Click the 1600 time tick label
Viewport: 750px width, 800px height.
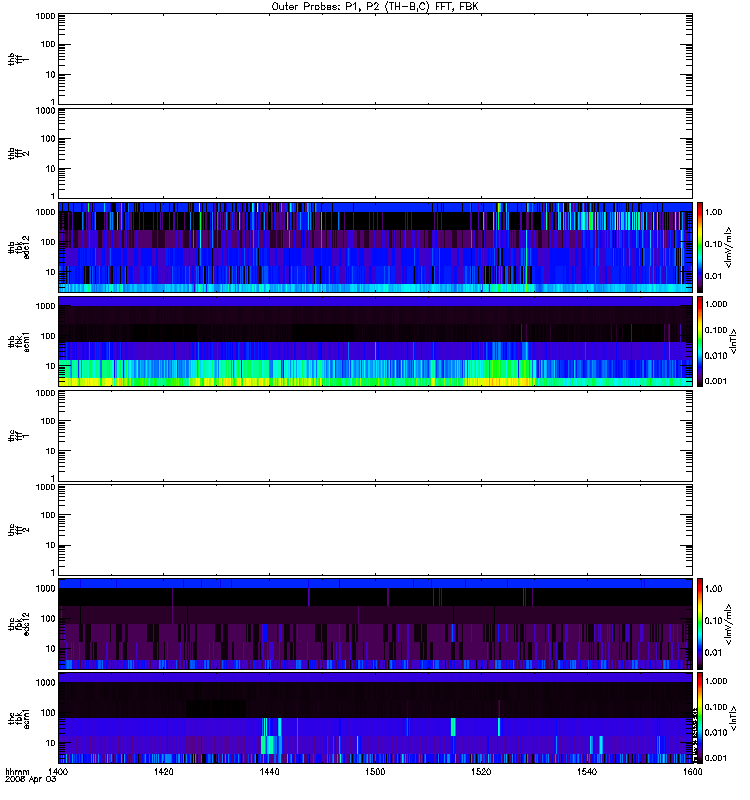(692, 772)
